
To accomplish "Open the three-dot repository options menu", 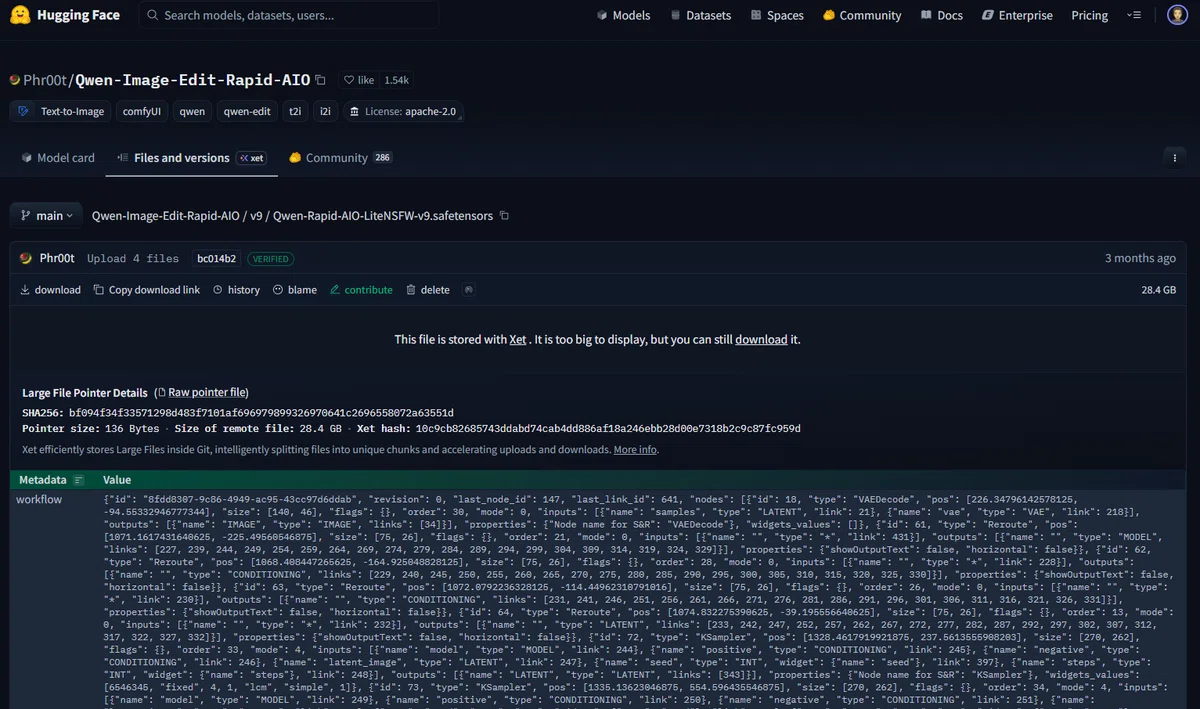I will pyautogui.click(x=1173, y=158).
